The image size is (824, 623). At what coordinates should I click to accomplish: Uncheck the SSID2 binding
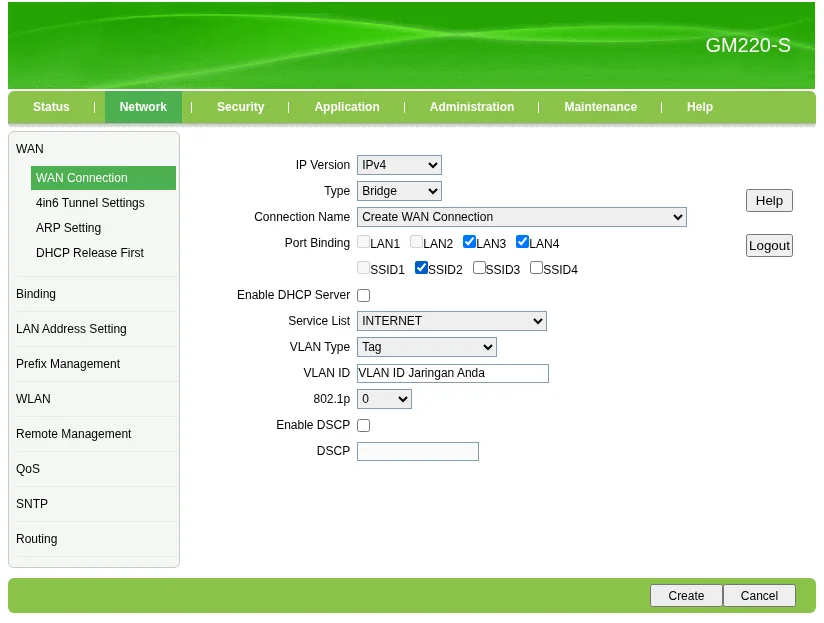coord(421,267)
